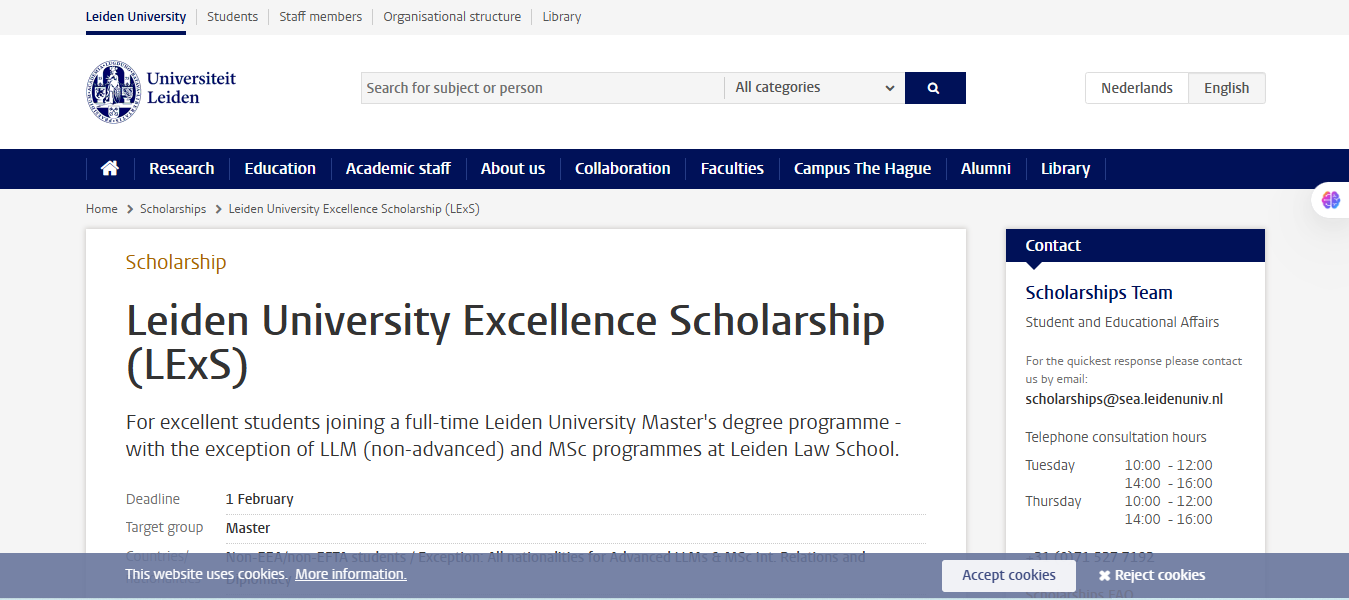The width and height of the screenshot is (1349, 600).
Task: Click the Home breadcrumb link
Action: (102, 209)
